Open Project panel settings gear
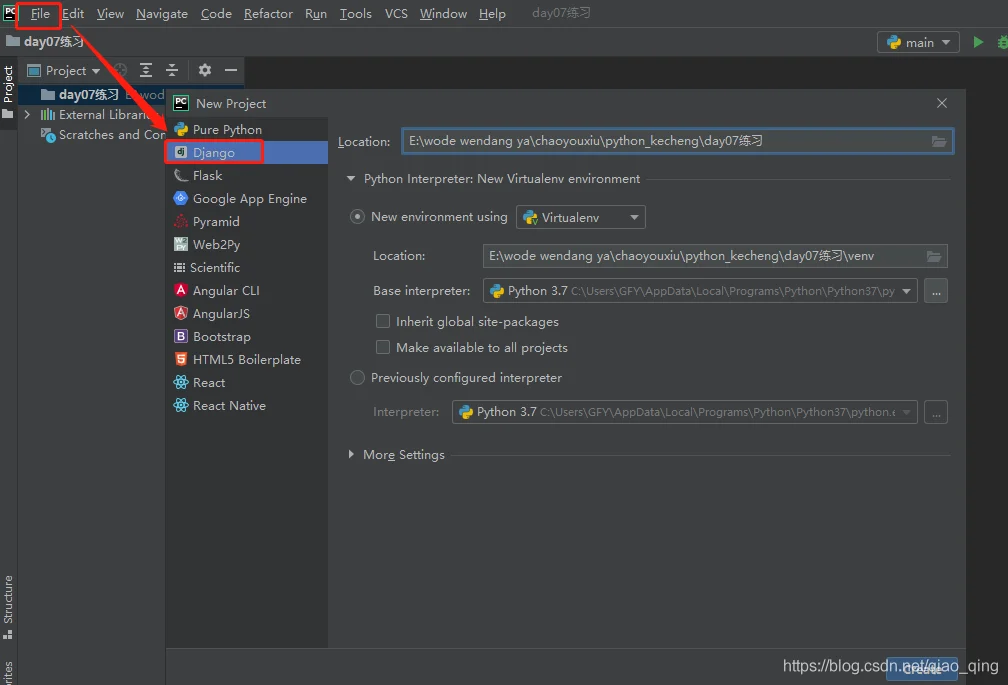Screen dimensions: 1008x685 204,70
